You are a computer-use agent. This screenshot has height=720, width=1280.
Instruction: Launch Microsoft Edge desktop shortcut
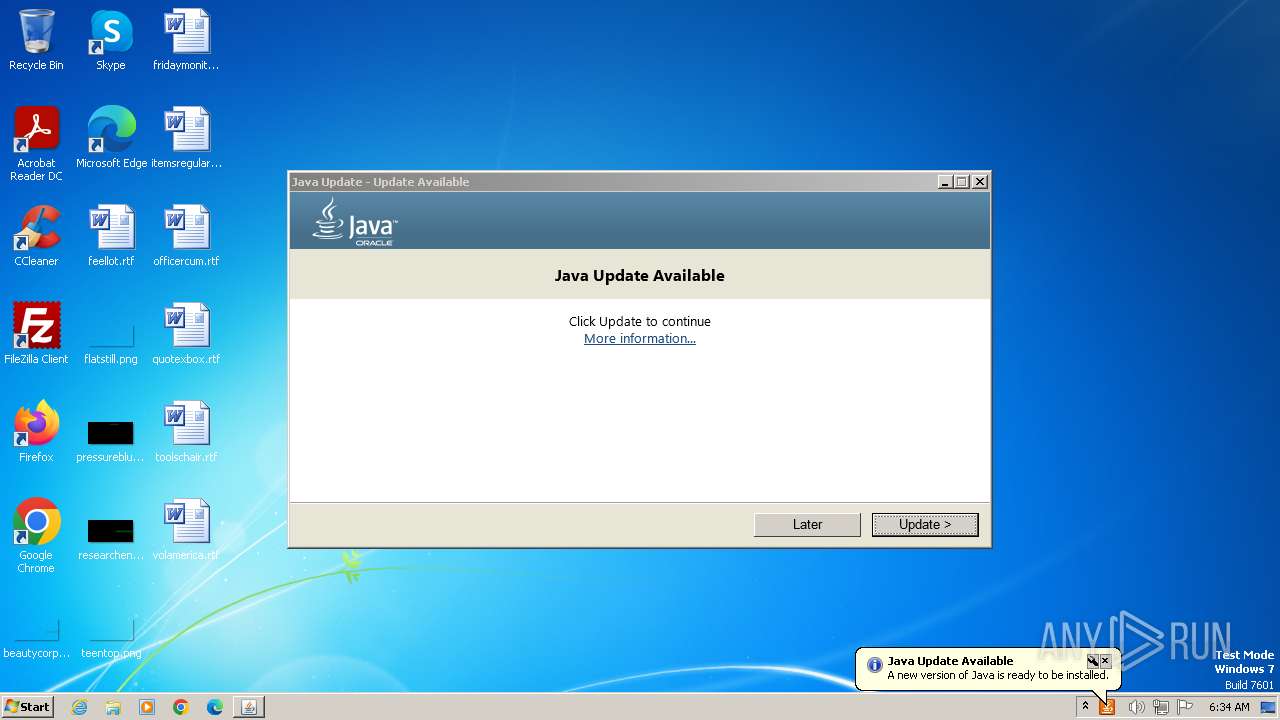coord(111,138)
